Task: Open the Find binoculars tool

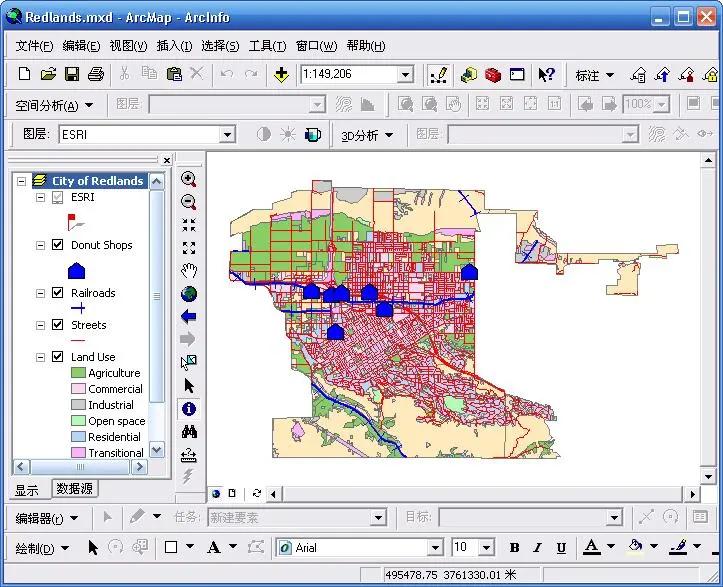Action: coord(188,432)
